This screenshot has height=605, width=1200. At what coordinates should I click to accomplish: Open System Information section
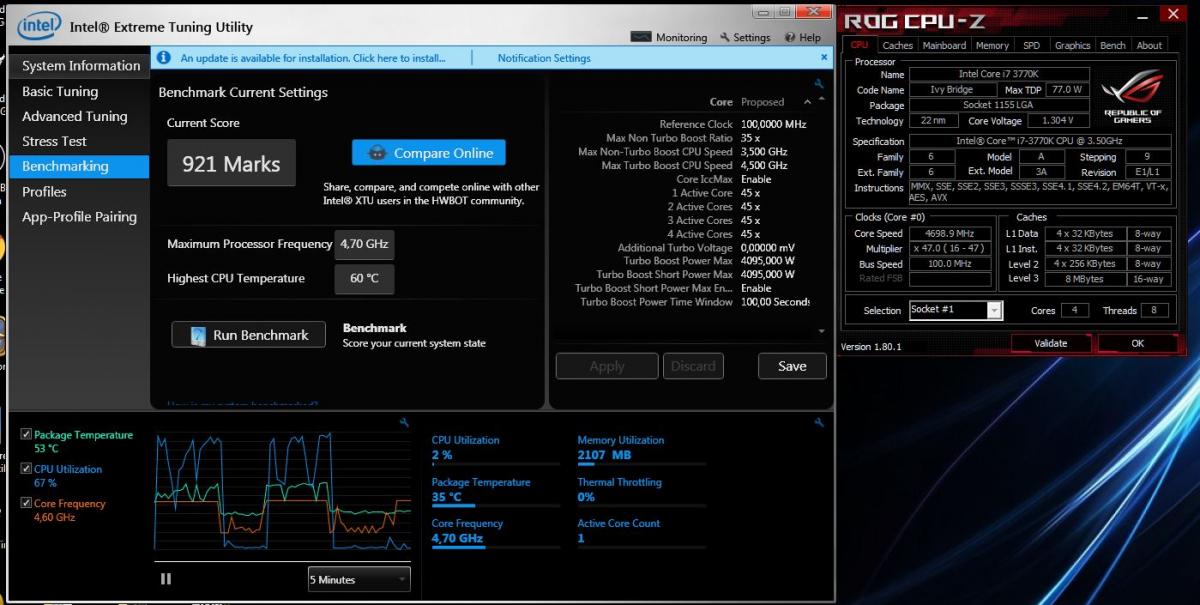click(81, 66)
